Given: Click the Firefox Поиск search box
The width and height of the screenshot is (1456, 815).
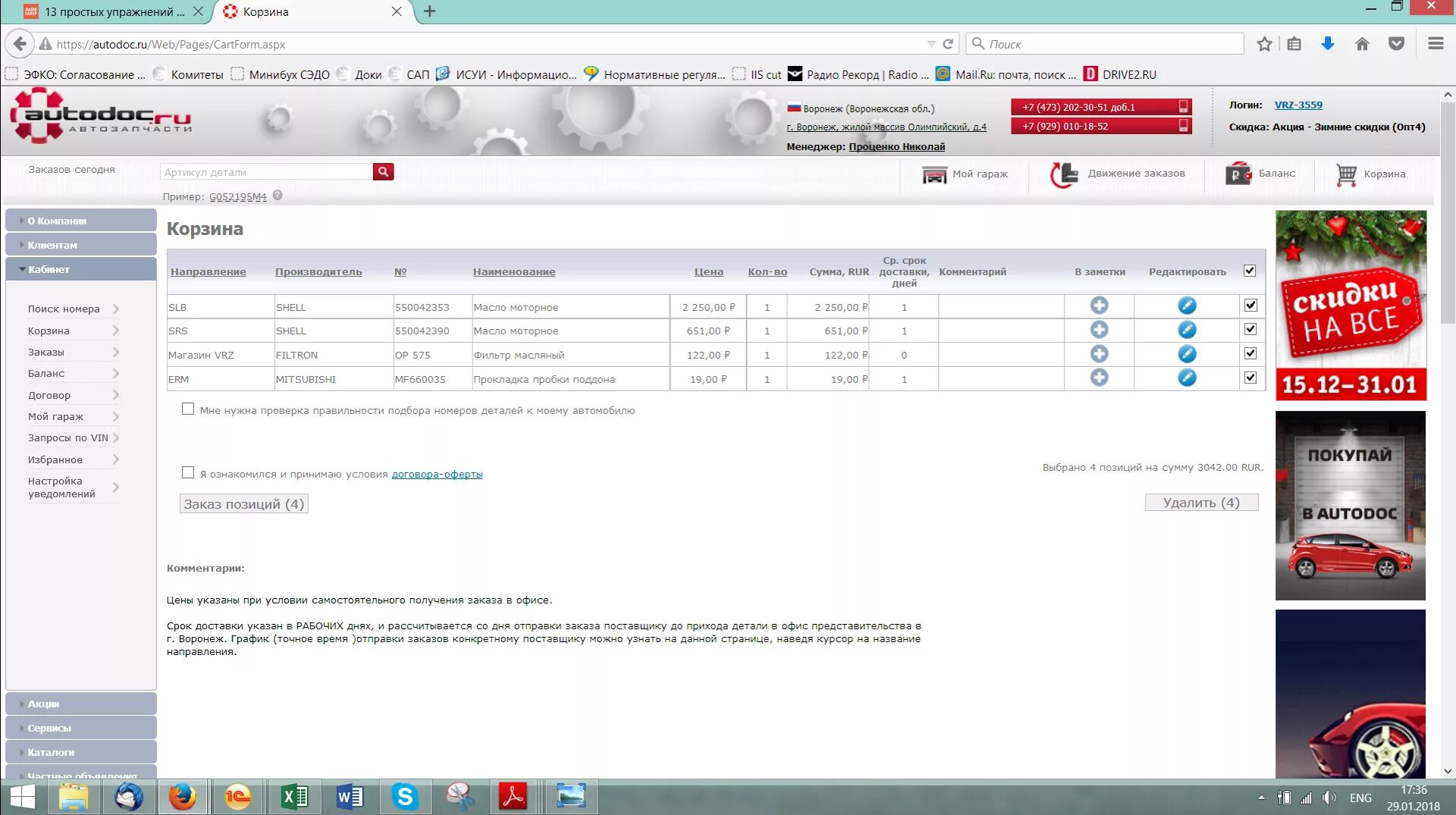Looking at the screenshot, I should coord(1106,44).
